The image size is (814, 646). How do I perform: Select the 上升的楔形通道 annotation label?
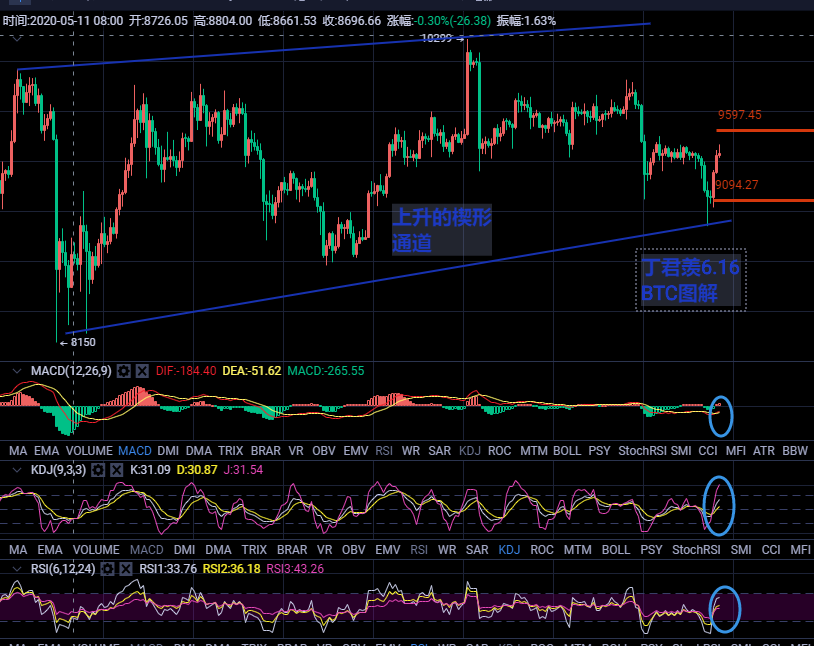click(441, 230)
